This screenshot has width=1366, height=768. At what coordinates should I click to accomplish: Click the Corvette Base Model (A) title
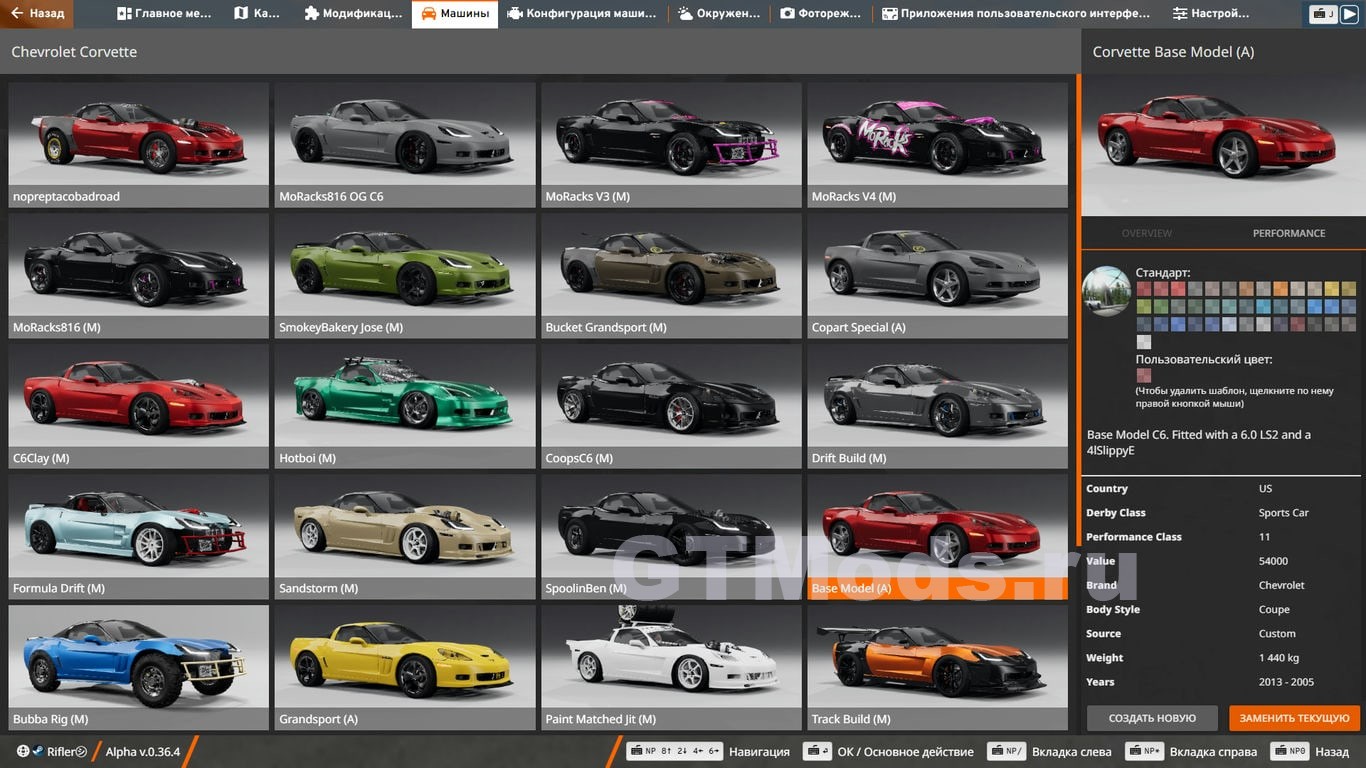coord(1173,52)
